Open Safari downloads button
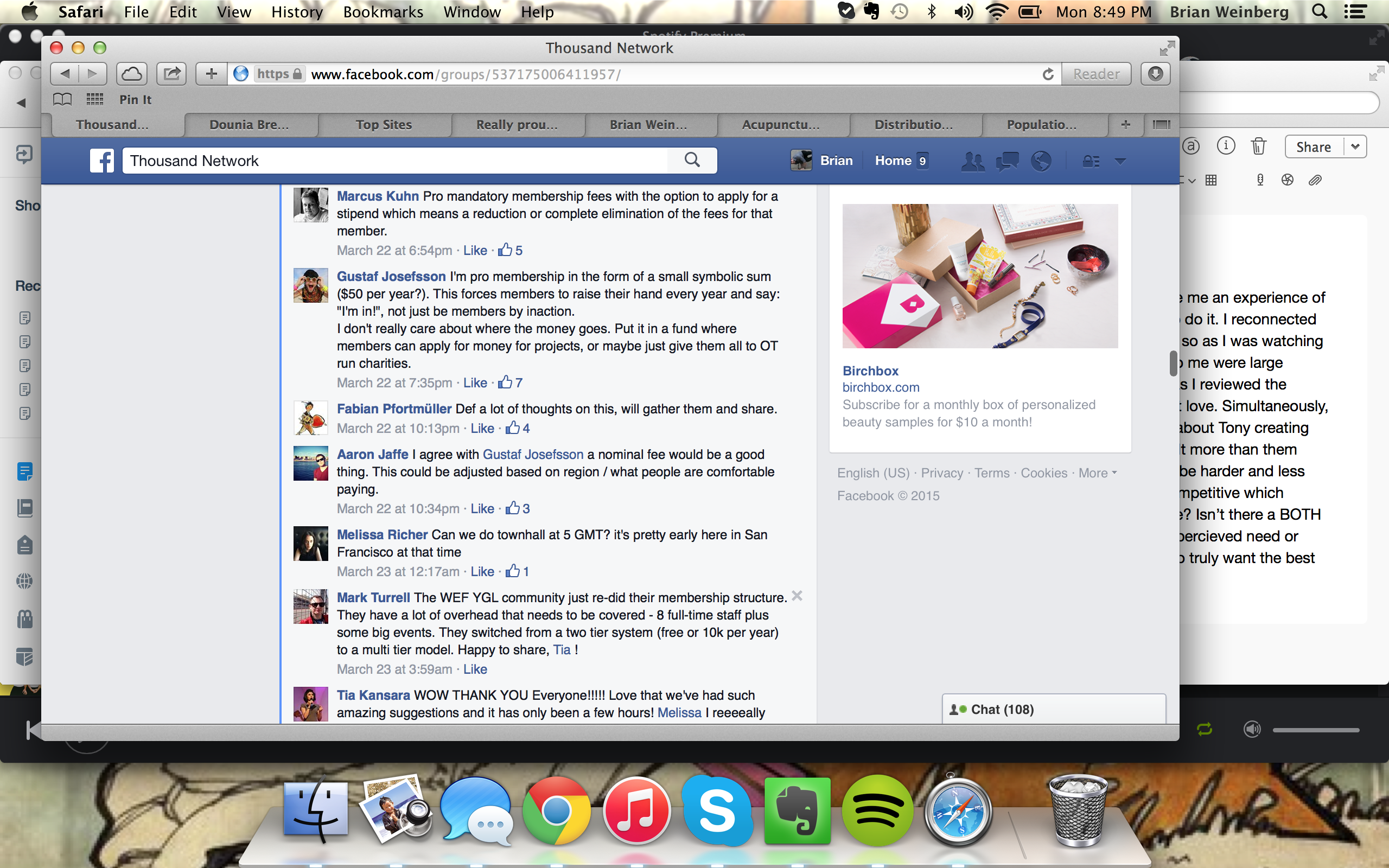 pyautogui.click(x=1155, y=74)
